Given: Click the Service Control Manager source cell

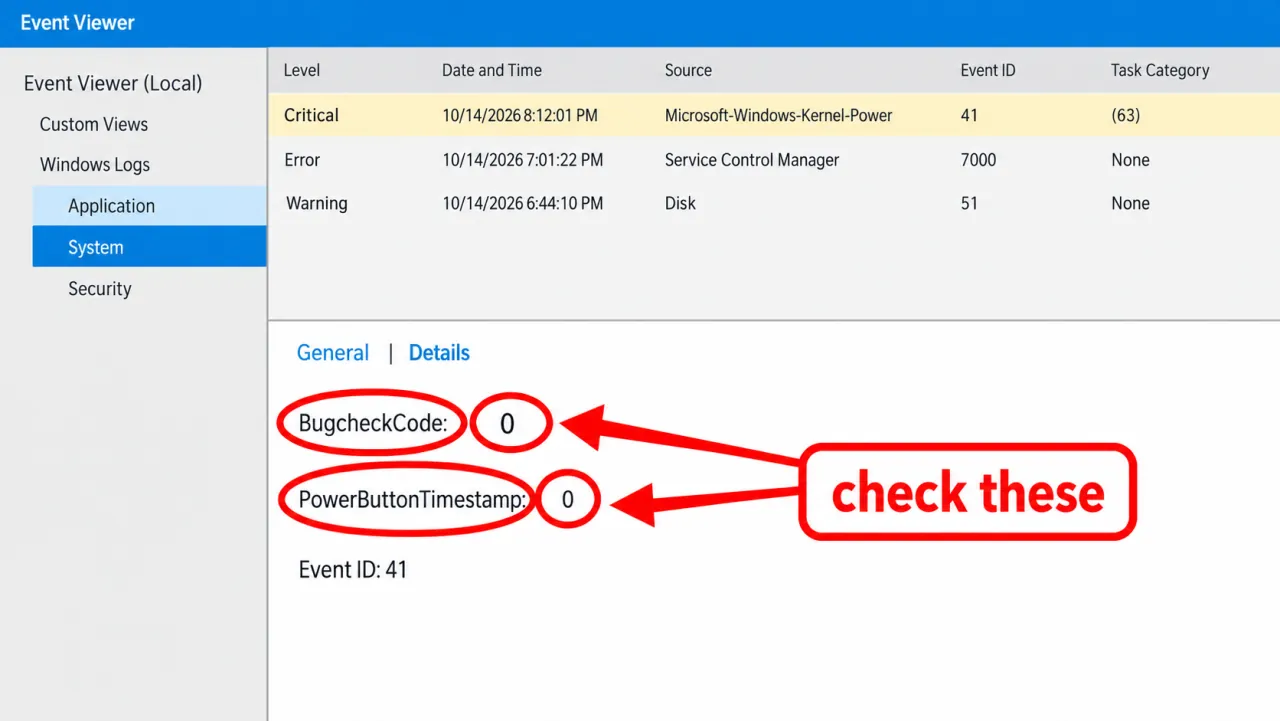Looking at the screenshot, I should tap(752, 160).
